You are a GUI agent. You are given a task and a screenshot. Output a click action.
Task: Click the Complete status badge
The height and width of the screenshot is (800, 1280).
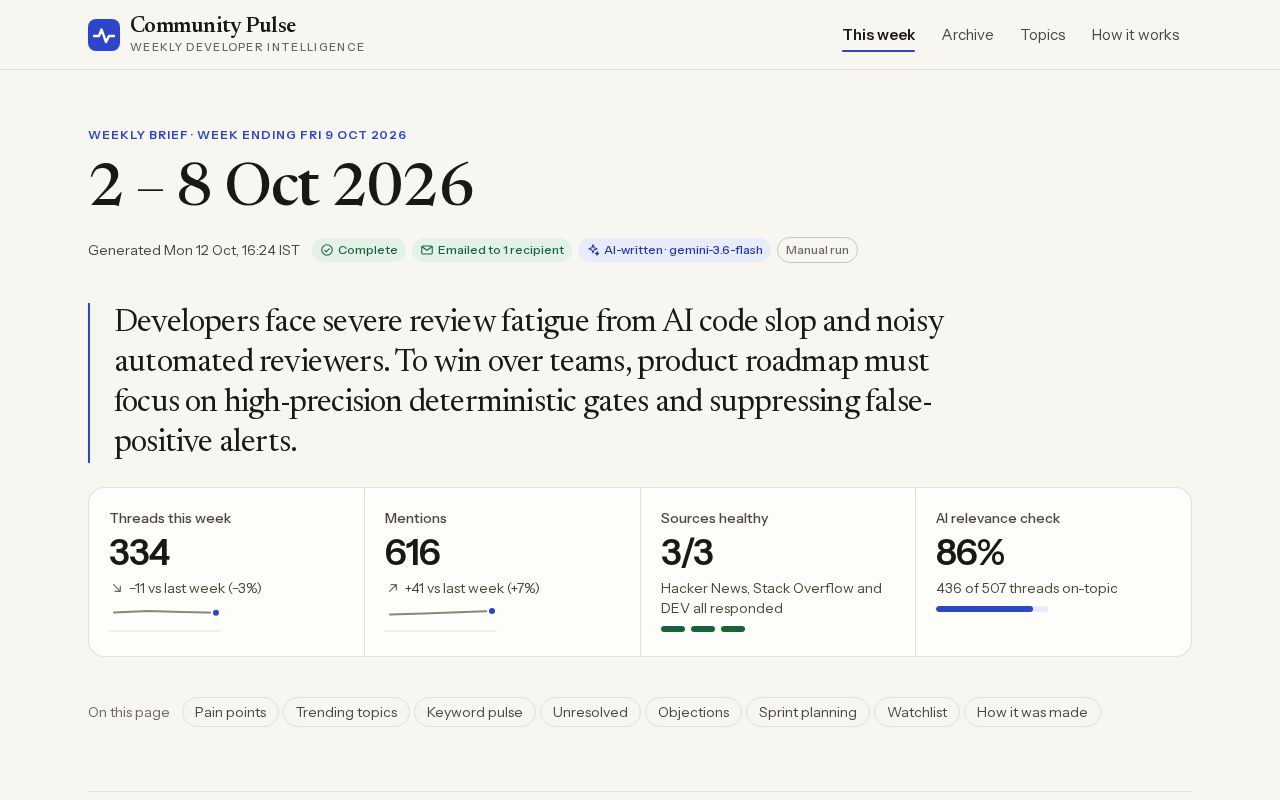point(359,250)
